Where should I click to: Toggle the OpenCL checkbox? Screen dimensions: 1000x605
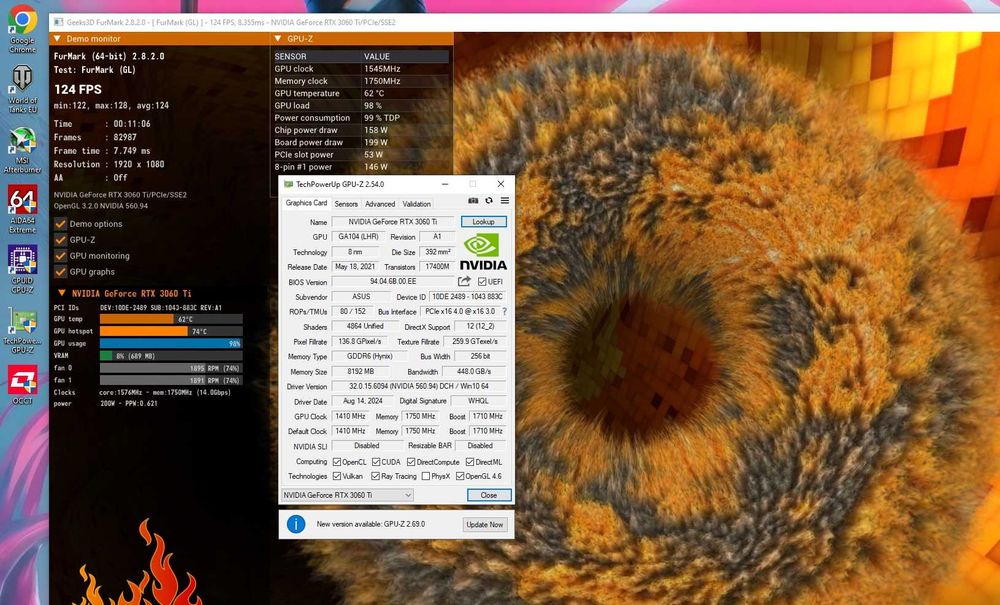click(337, 462)
